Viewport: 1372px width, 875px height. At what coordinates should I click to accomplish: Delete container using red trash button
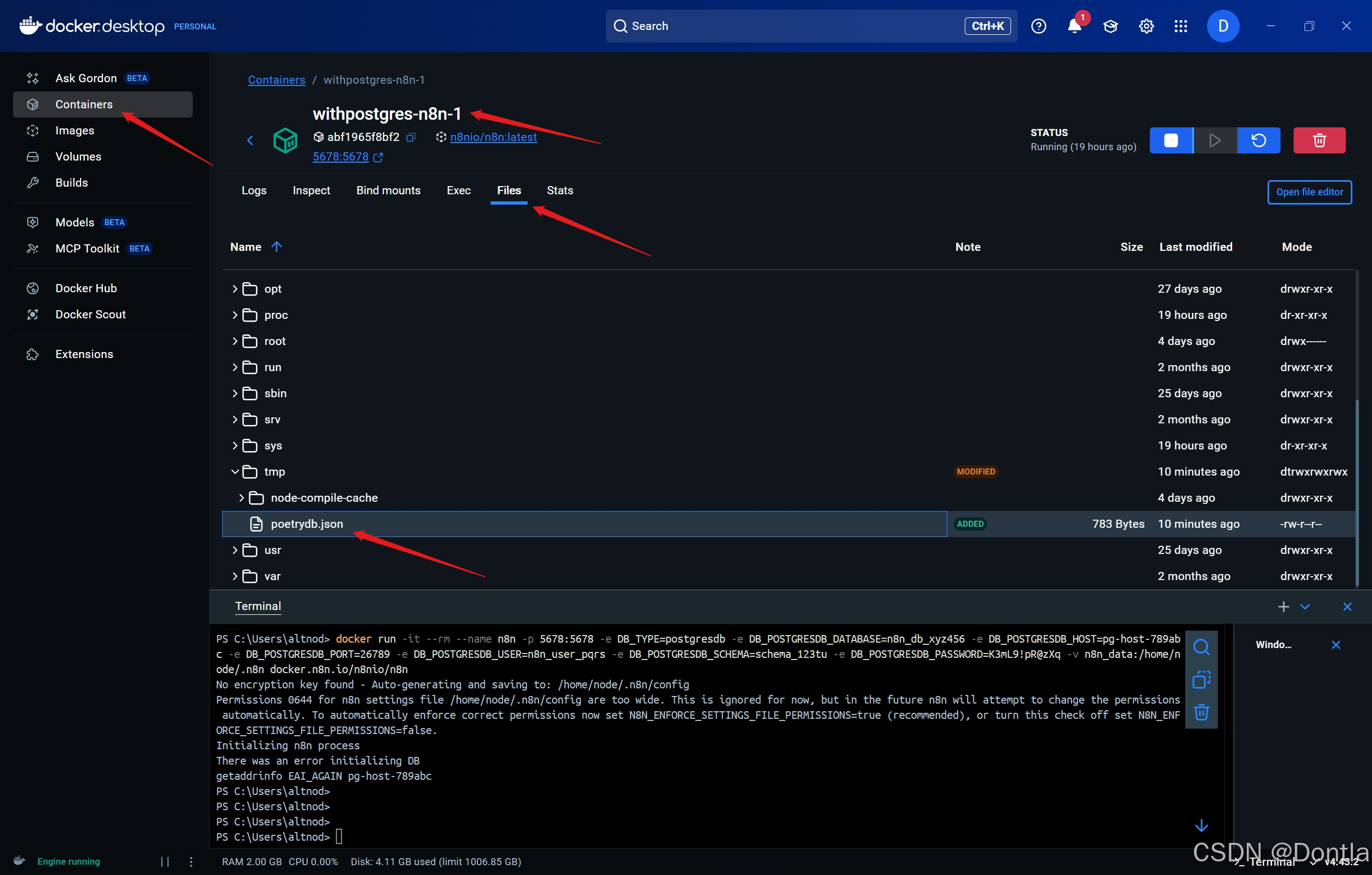pyautogui.click(x=1319, y=140)
